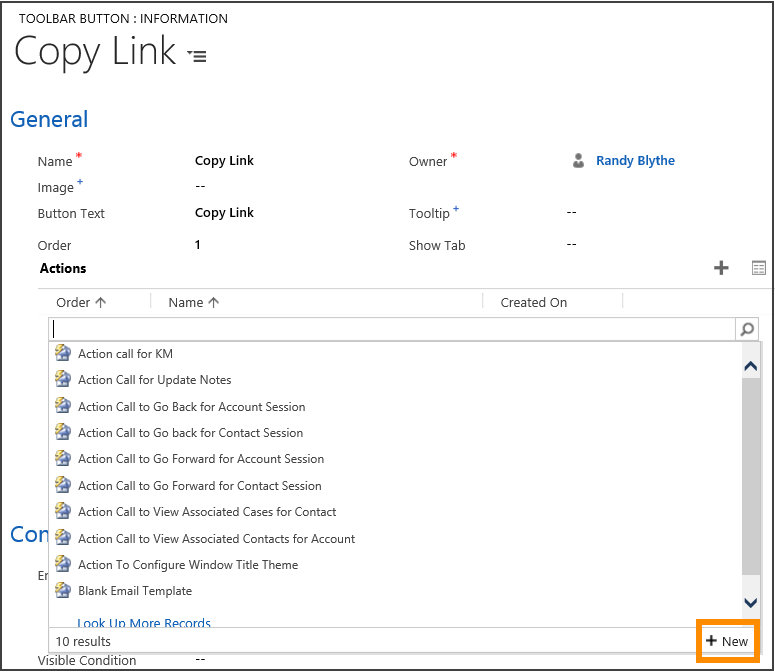
Task: Open owner Randy Blythe link
Action: [x=635, y=161]
